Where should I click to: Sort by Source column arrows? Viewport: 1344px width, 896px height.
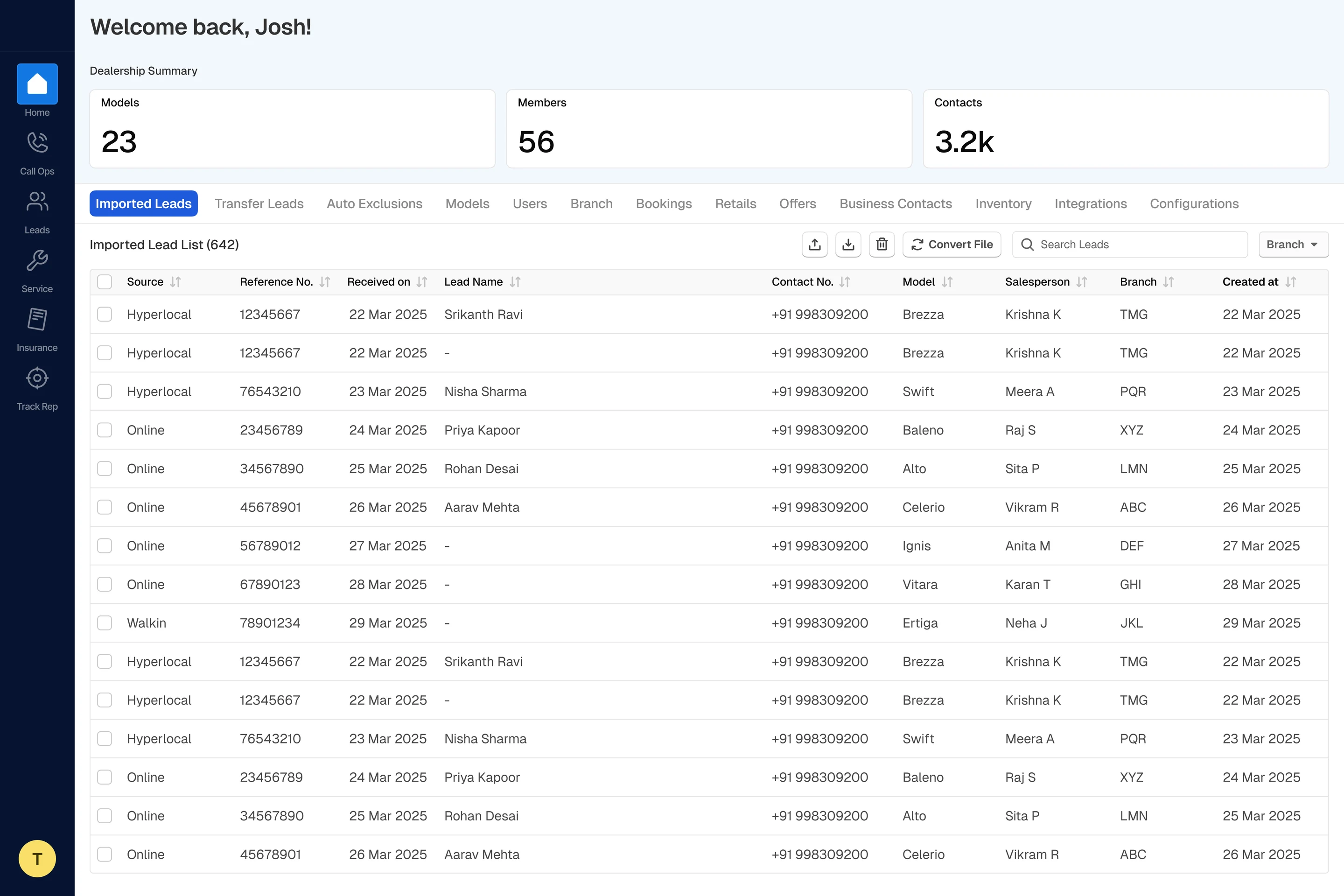(175, 282)
